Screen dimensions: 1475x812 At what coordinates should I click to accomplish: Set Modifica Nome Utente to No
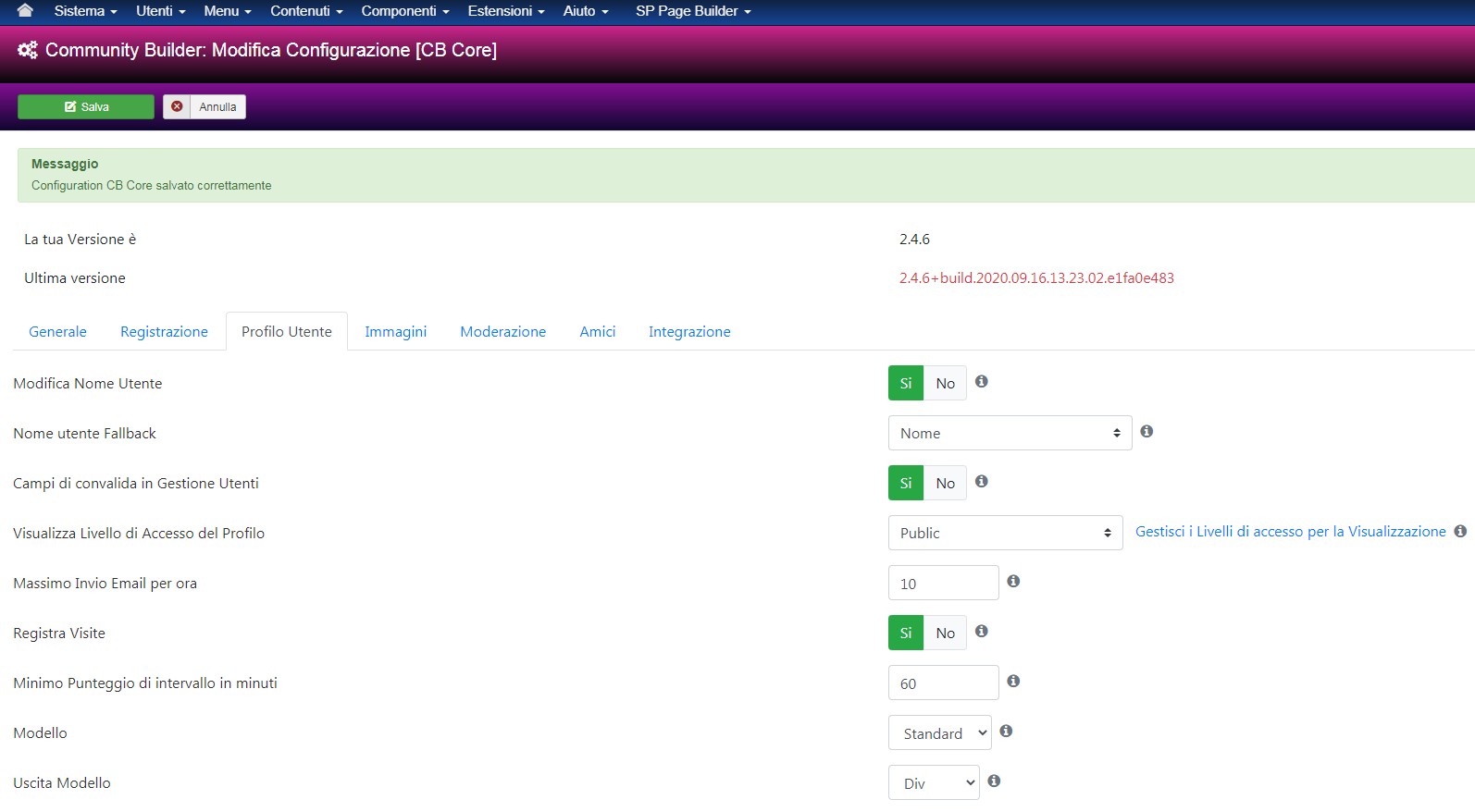pos(945,383)
